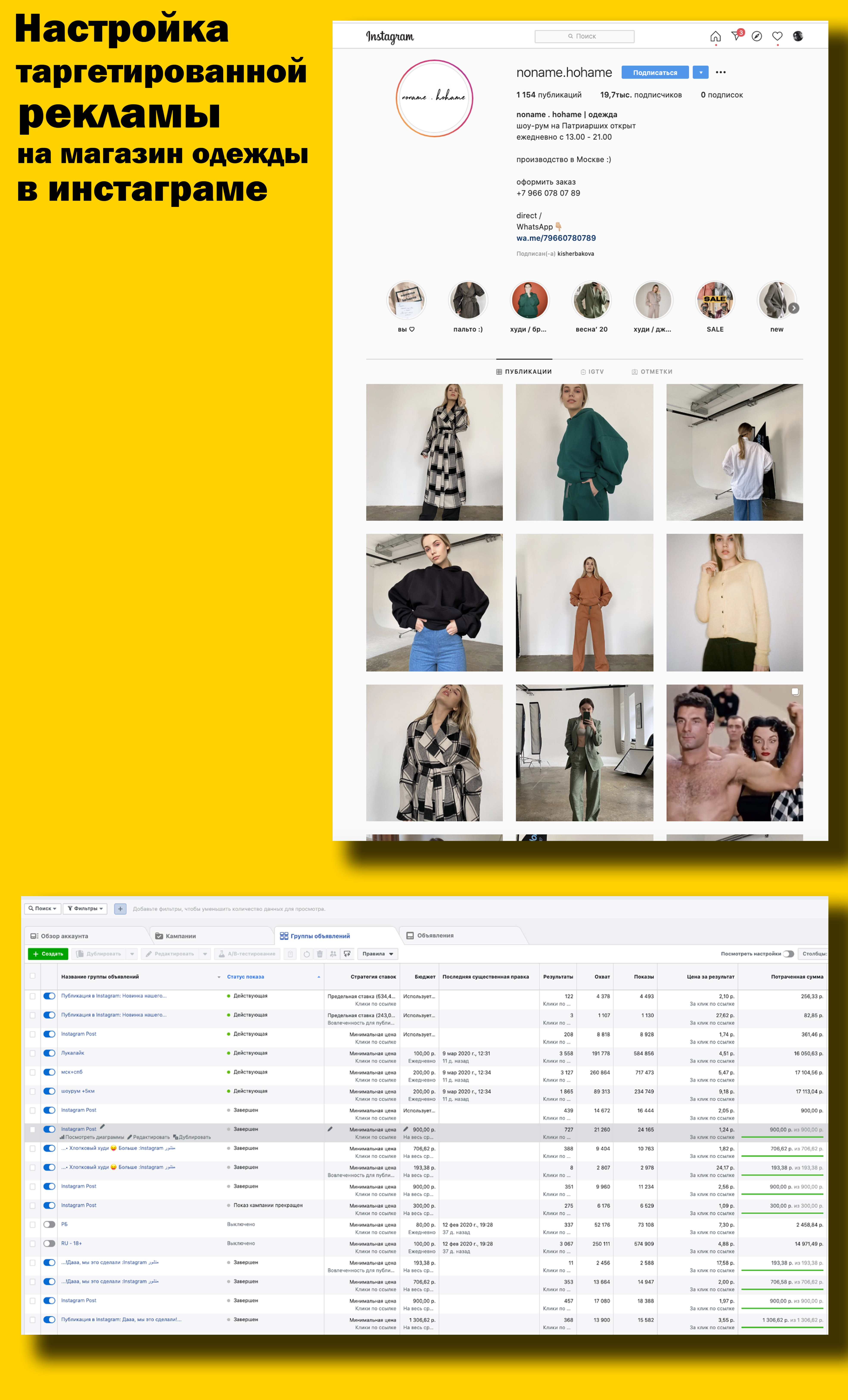Click green 'Создать' button
The width and height of the screenshot is (848, 1400).
point(48,954)
